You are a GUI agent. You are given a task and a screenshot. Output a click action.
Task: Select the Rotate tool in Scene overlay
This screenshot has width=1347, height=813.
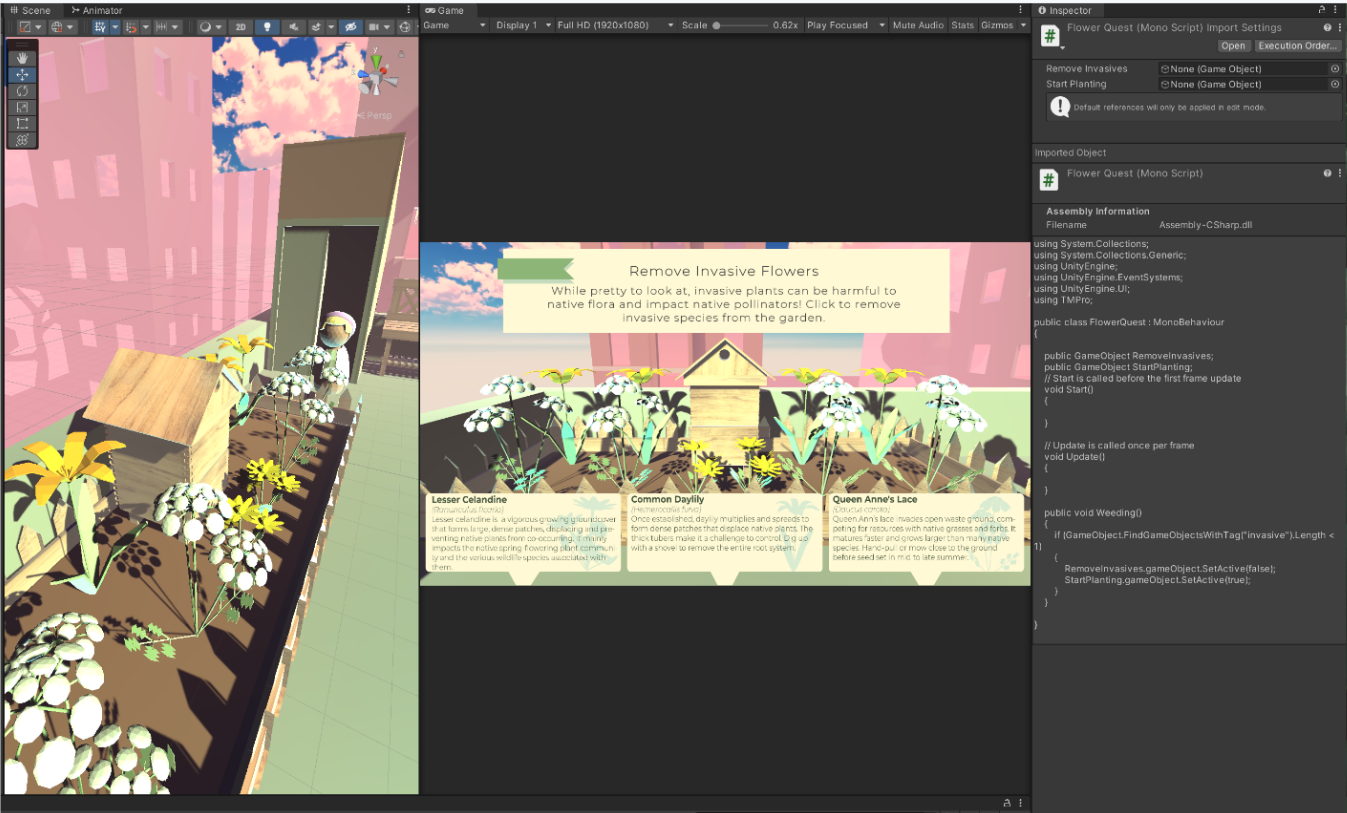click(22, 91)
